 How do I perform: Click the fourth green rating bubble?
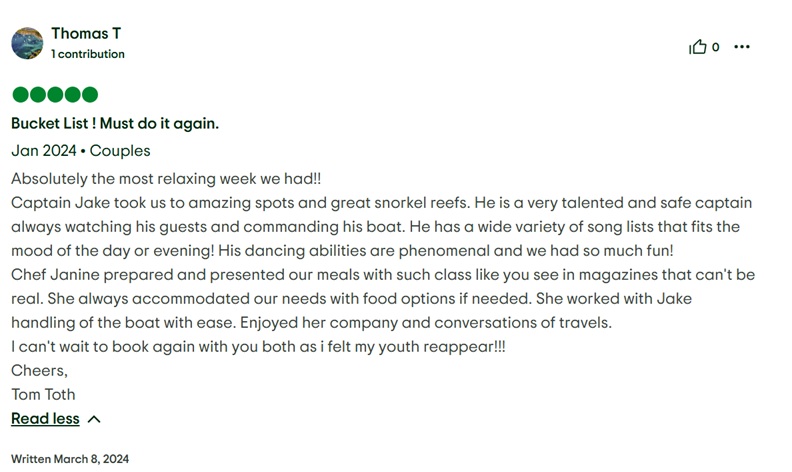(73, 95)
